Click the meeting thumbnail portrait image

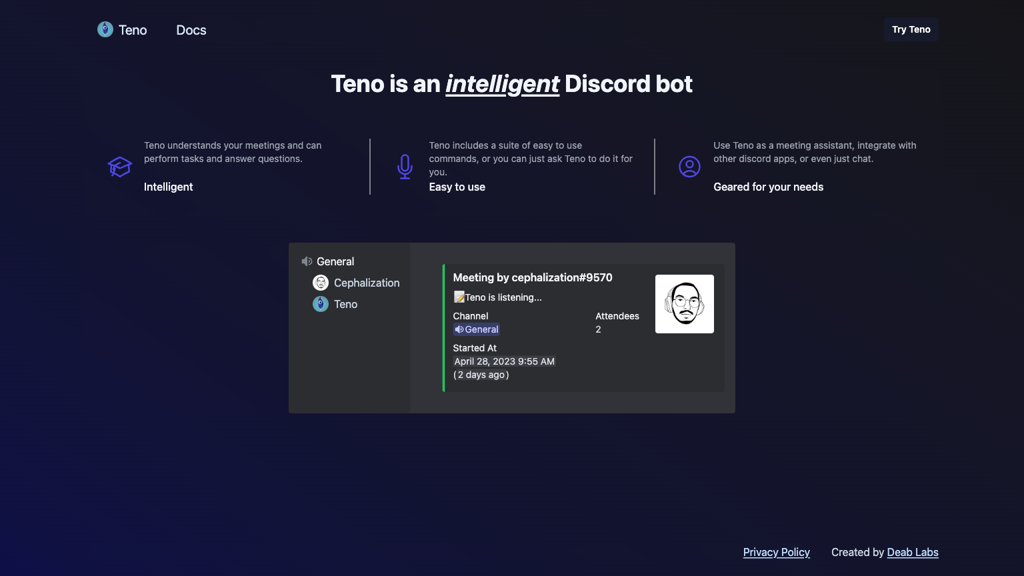click(684, 304)
